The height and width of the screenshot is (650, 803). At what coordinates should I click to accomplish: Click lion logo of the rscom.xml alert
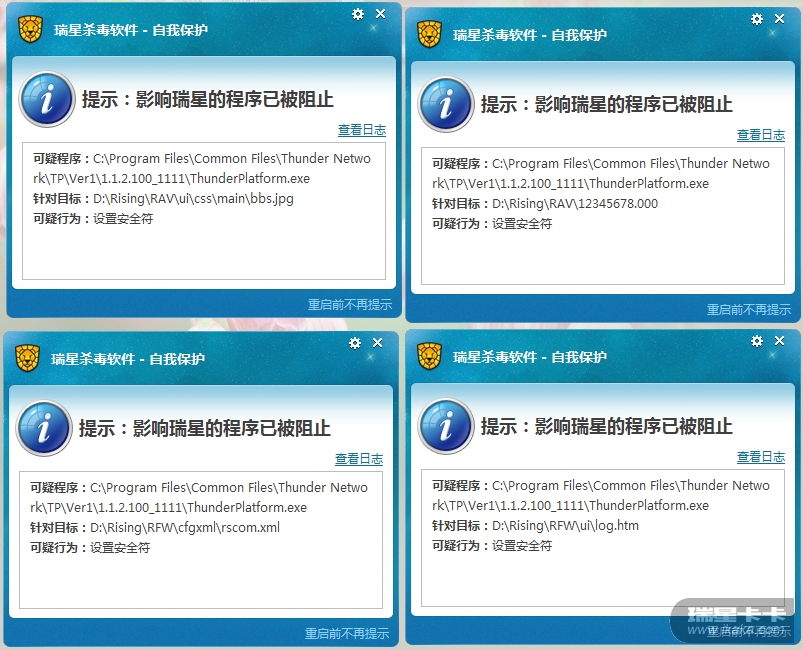(27, 359)
